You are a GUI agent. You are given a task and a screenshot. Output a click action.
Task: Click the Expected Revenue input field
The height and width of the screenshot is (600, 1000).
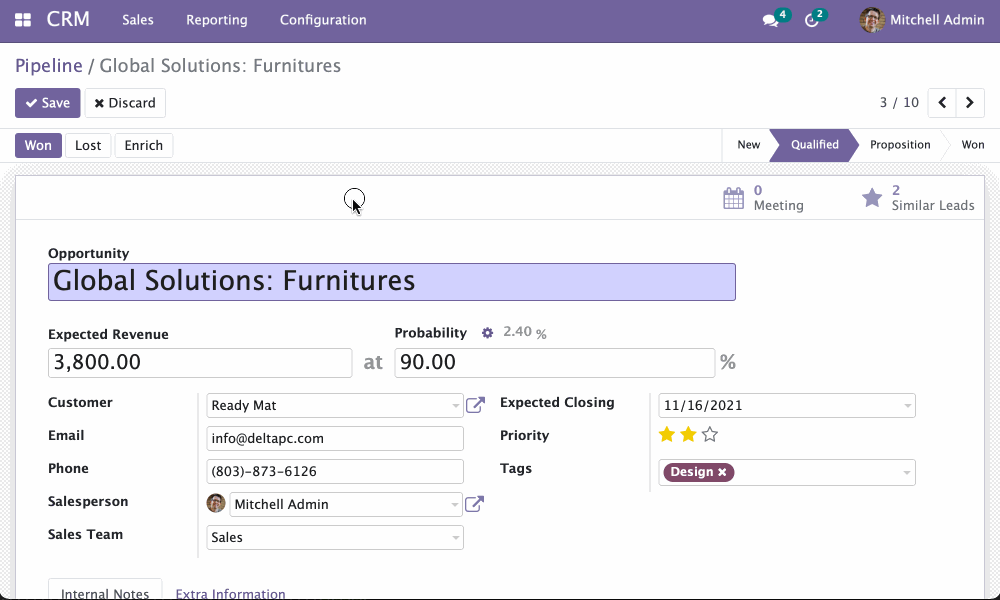(200, 362)
